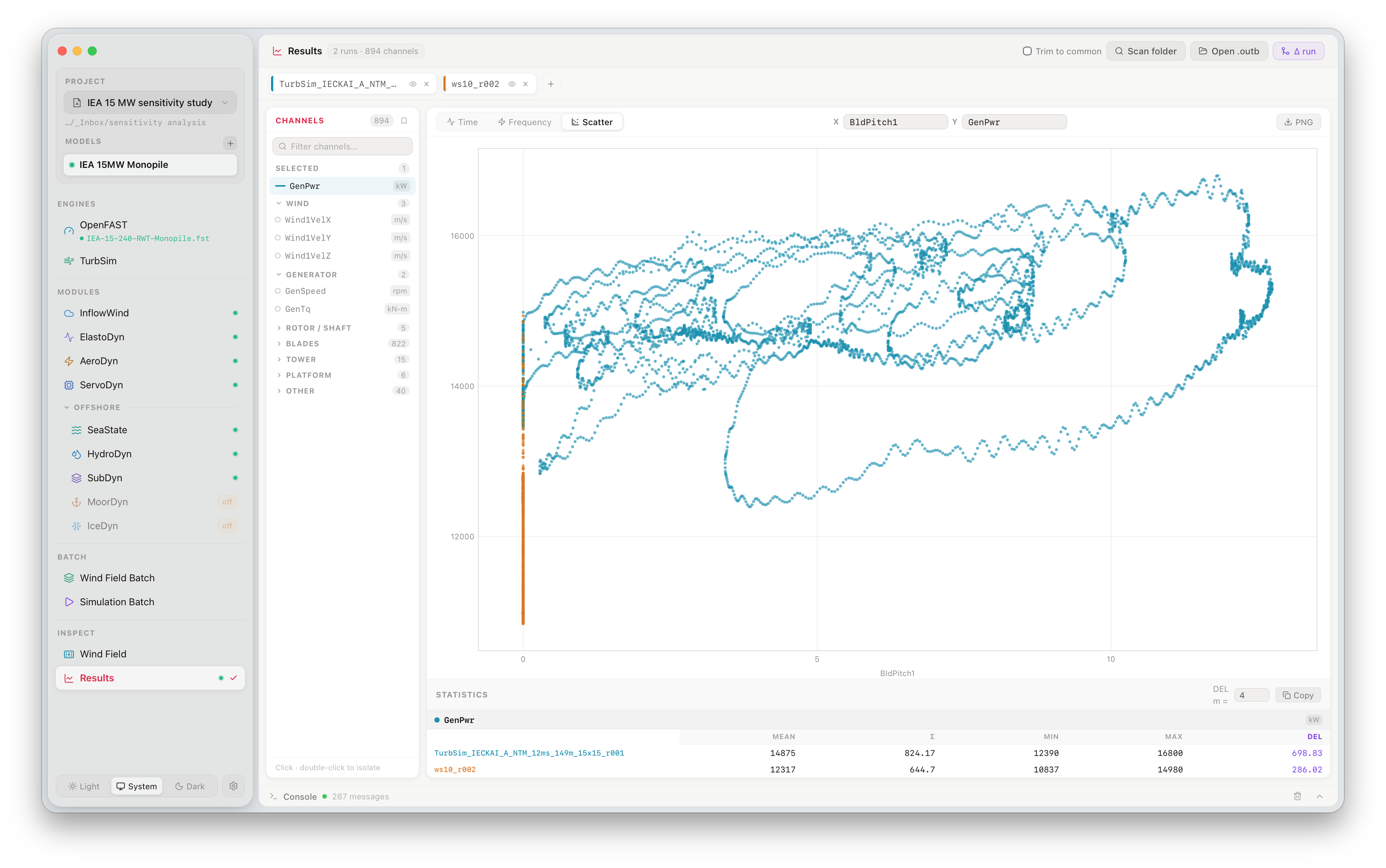Select Wind1VelZ channel
1386x868 pixels.
point(342,256)
